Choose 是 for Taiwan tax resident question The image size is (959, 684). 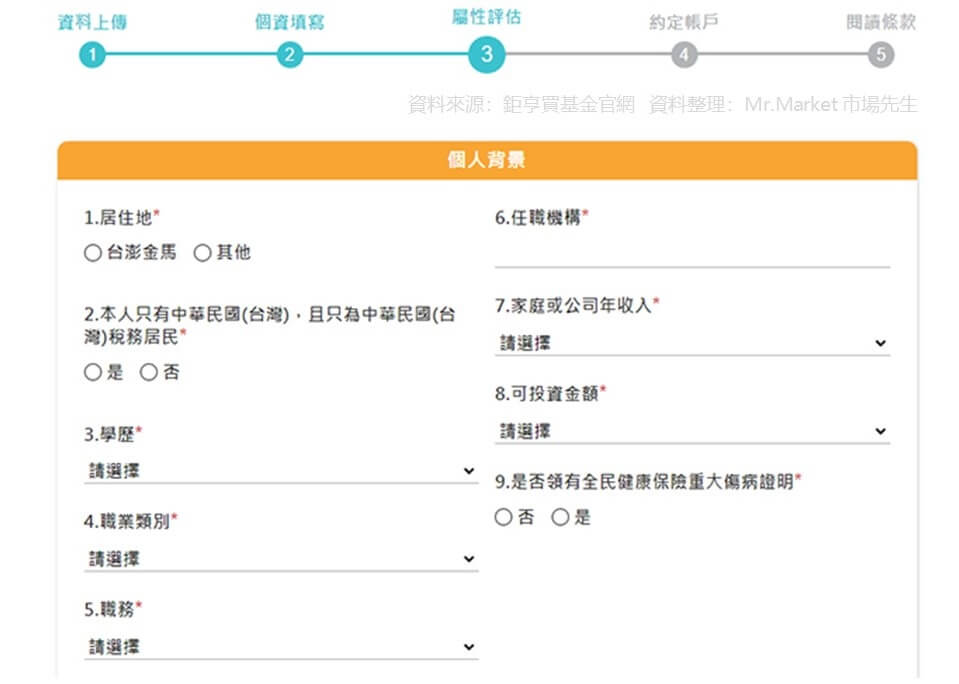93,372
